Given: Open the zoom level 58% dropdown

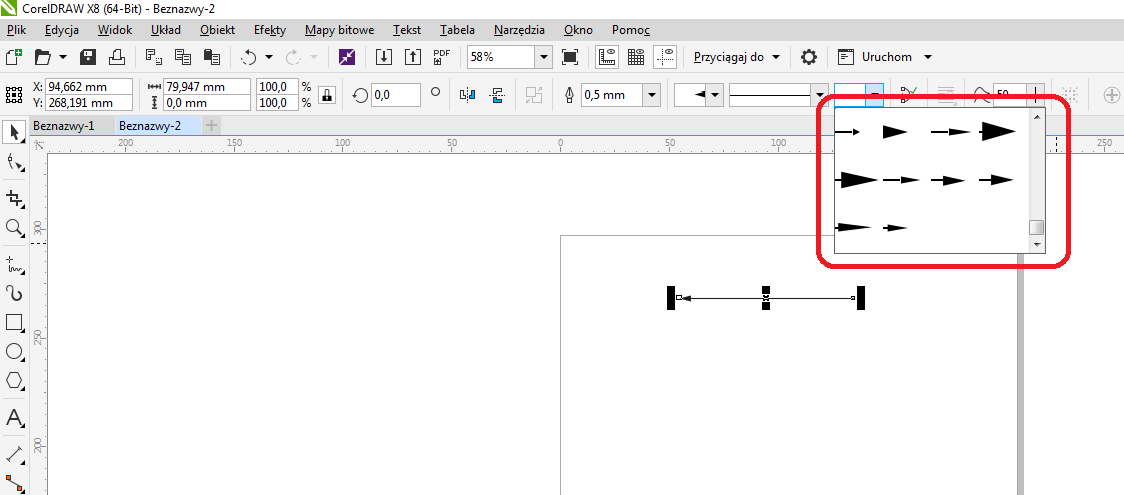Looking at the screenshot, I should coord(543,57).
